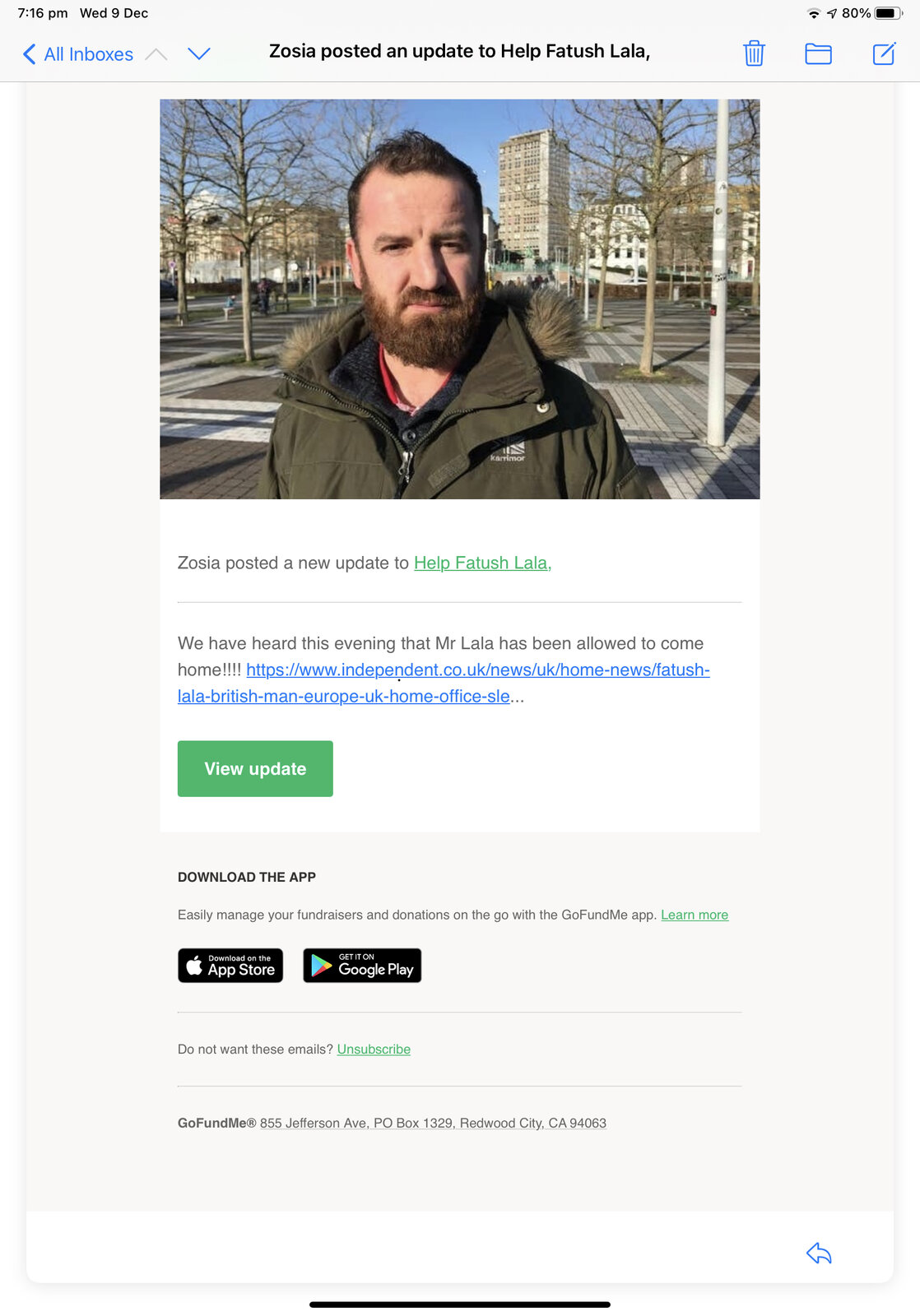This screenshot has height=1316, width=920.
Task: Tap the home indicator bar
Action: click(x=460, y=1304)
